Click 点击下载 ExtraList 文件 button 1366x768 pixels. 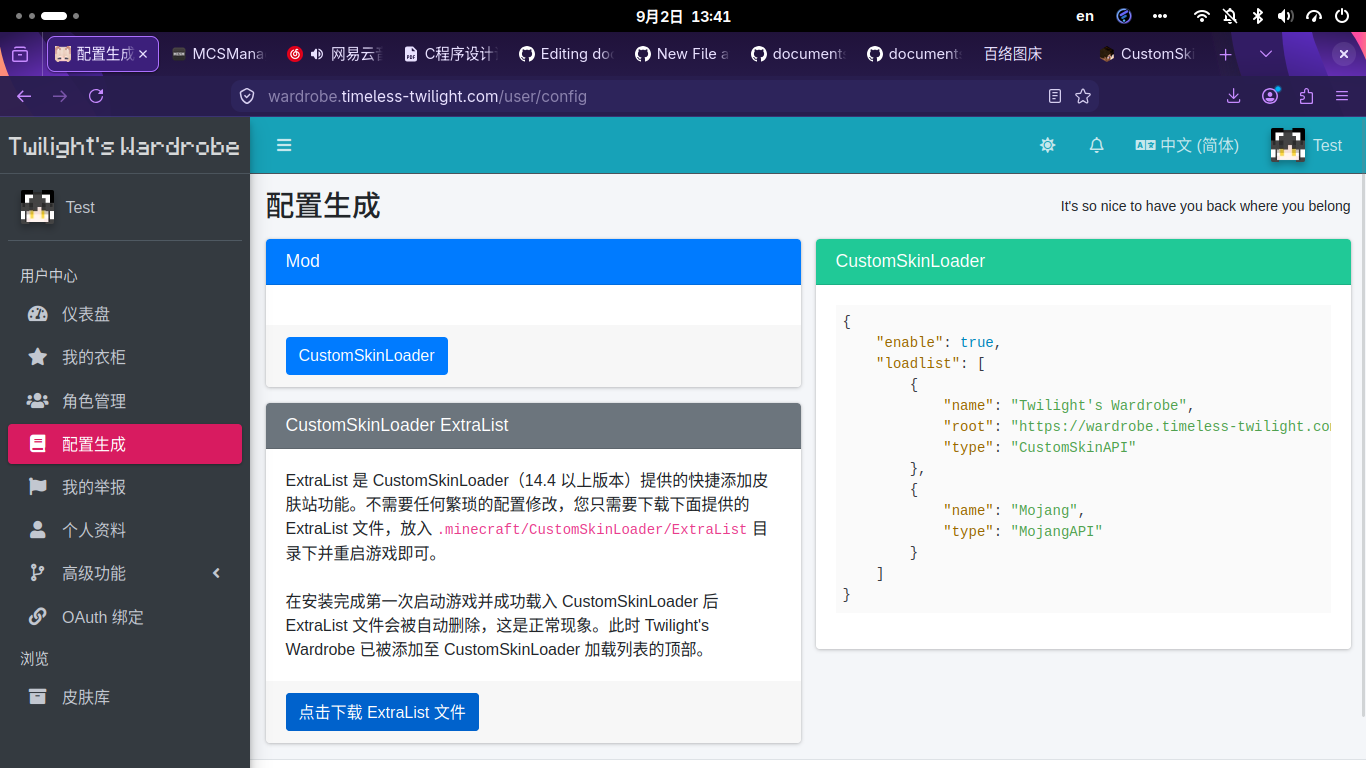pyautogui.click(x=382, y=712)
